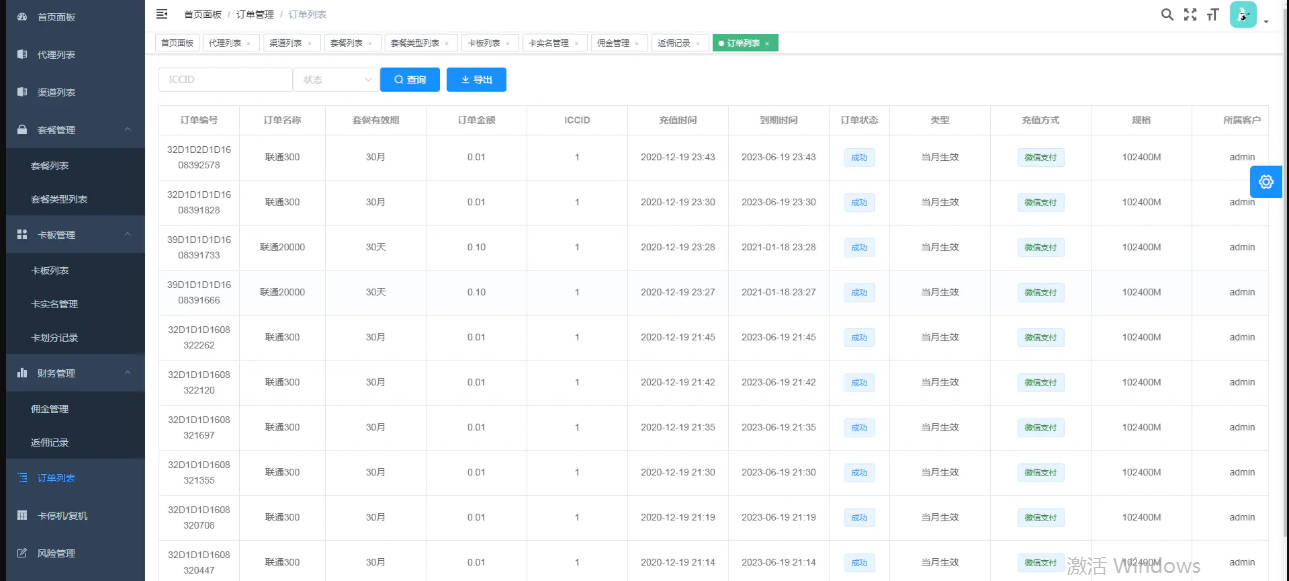Click 30天 validity in row 39D1D1D1D1608391666
The width and height of the screenshot is (1289, 581).
point(376,292)
